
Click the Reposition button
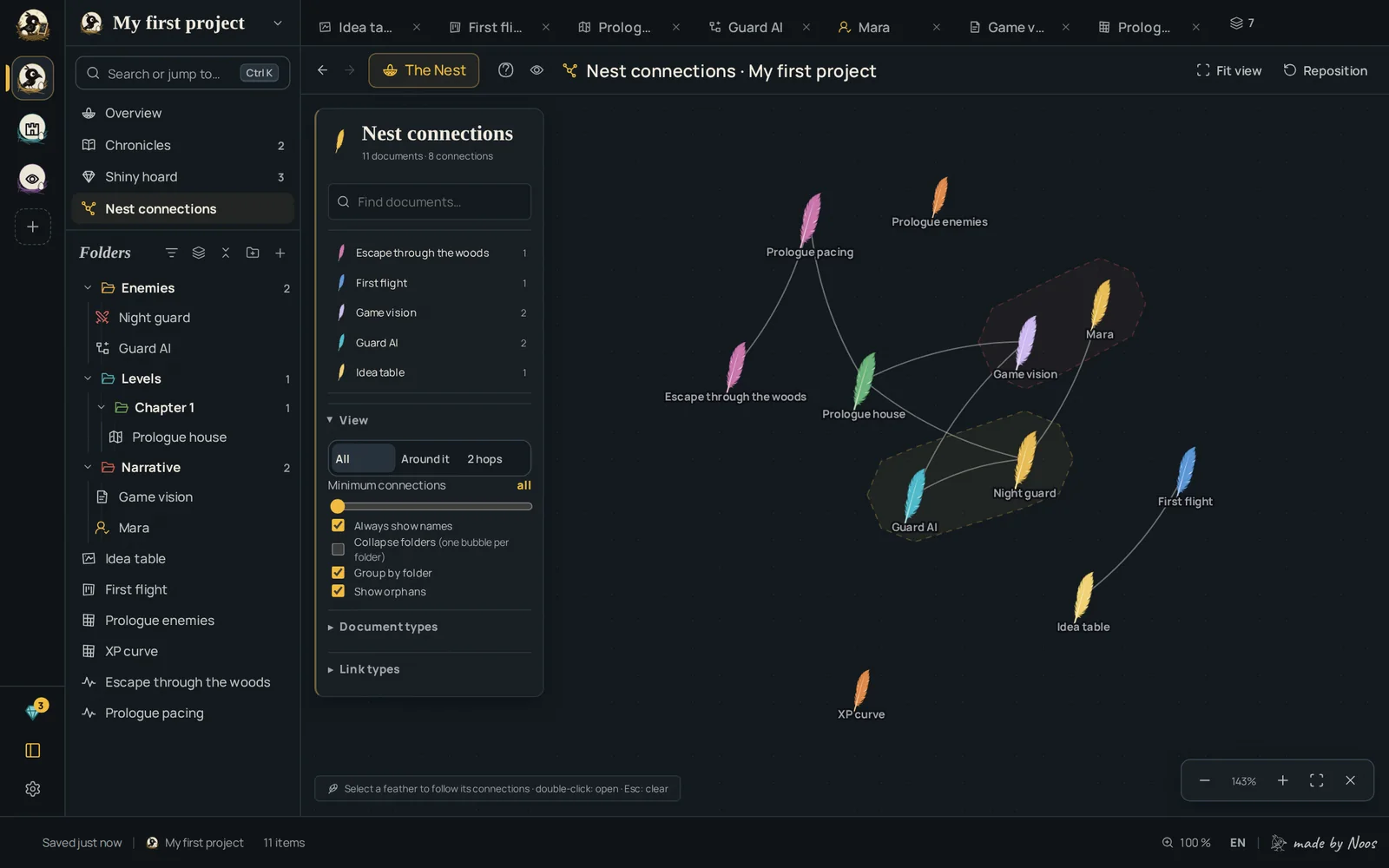coord(1325,70)
